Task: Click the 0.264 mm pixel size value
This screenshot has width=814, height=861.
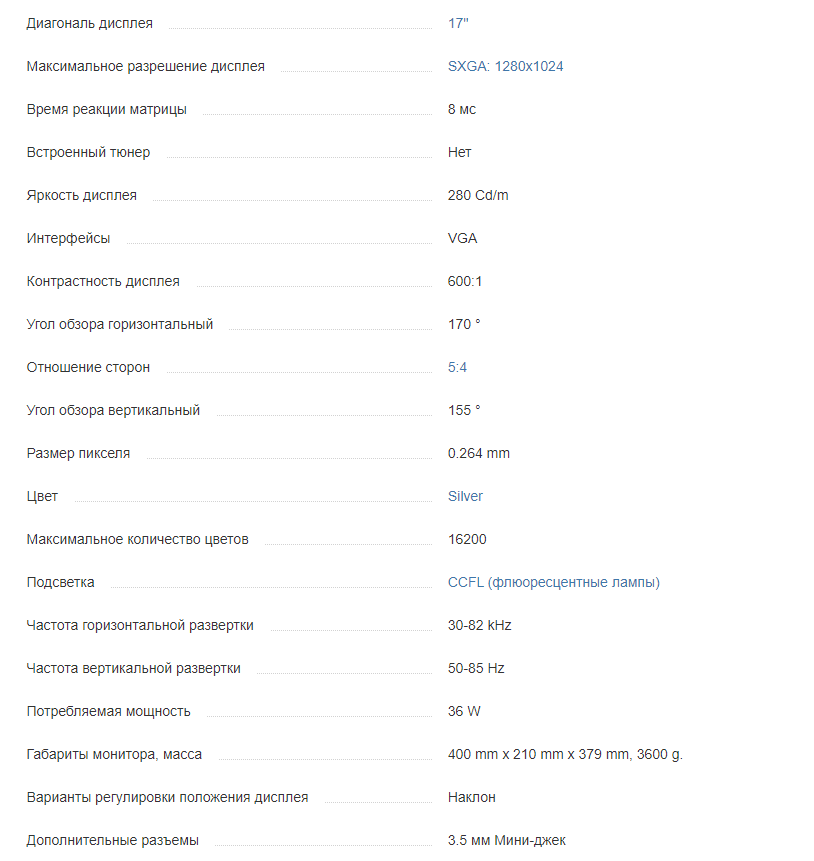Action: click(x=479, y=453)
